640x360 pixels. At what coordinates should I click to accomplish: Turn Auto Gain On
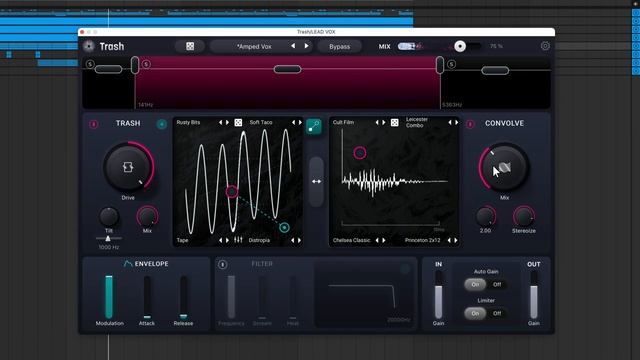(x=475, y=284)
